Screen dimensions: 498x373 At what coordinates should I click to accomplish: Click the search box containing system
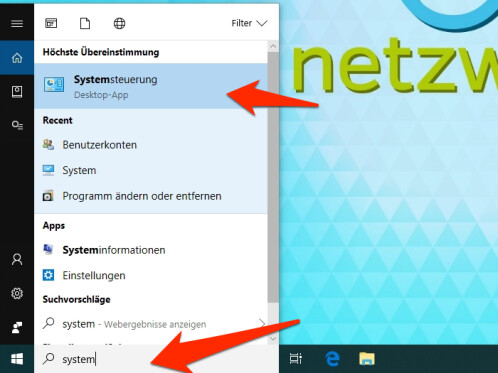(157, 359)
